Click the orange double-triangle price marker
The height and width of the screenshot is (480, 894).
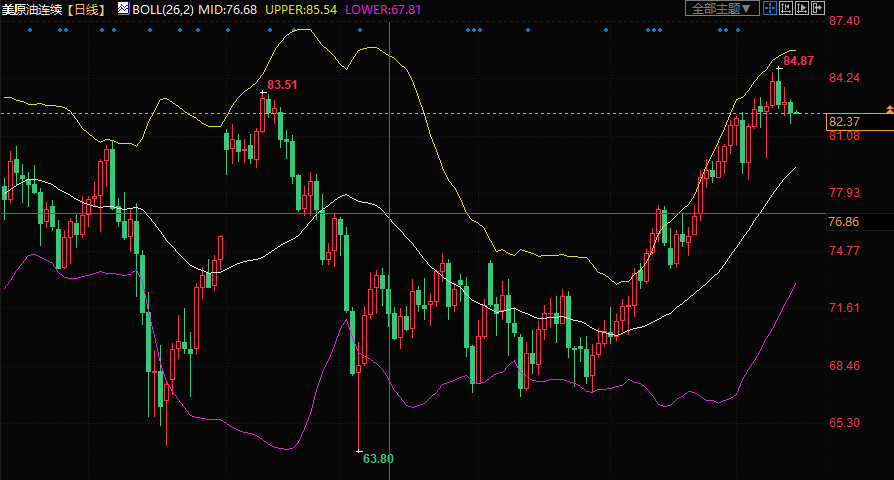[x=889, y=108]
